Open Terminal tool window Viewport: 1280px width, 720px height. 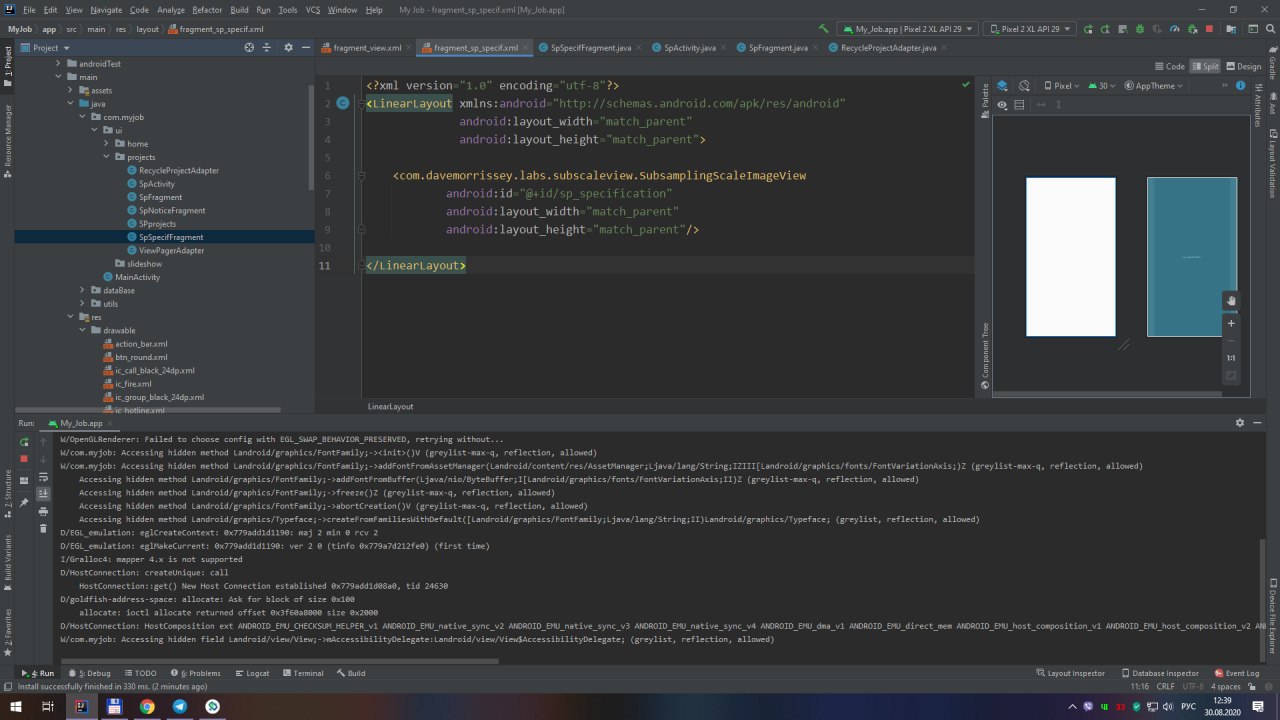tap(302, 673)
